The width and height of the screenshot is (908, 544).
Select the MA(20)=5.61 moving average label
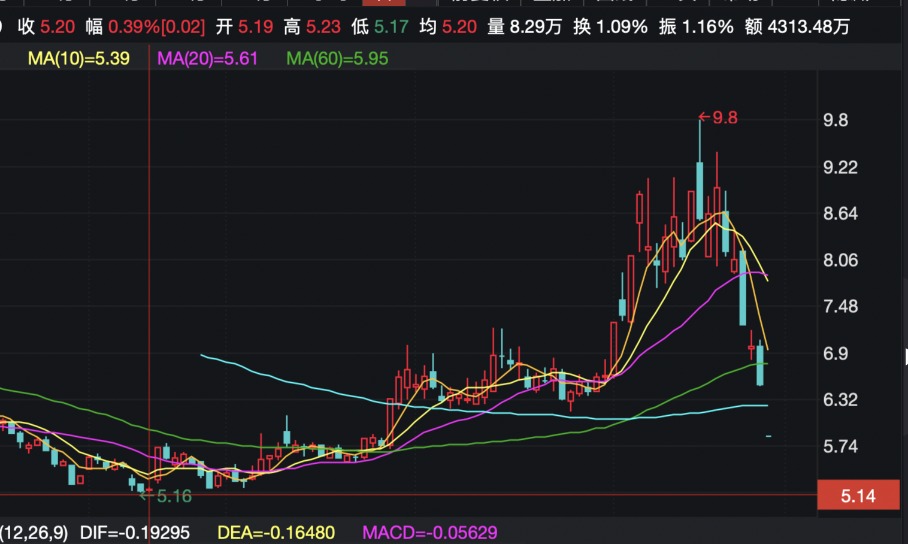tap(207, 59)
